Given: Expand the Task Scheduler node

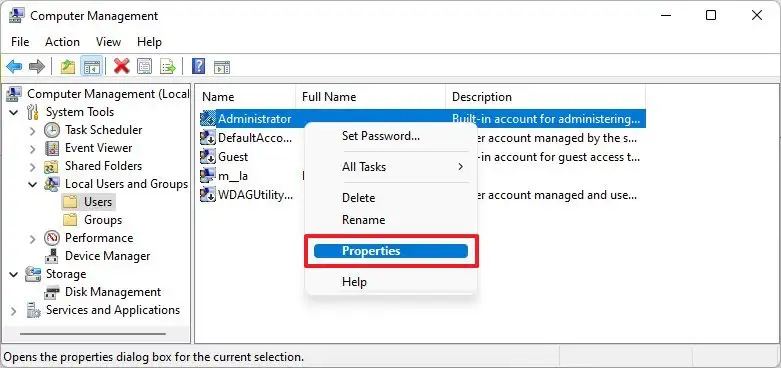Looking at the screenshot, I should click(32, 131).
